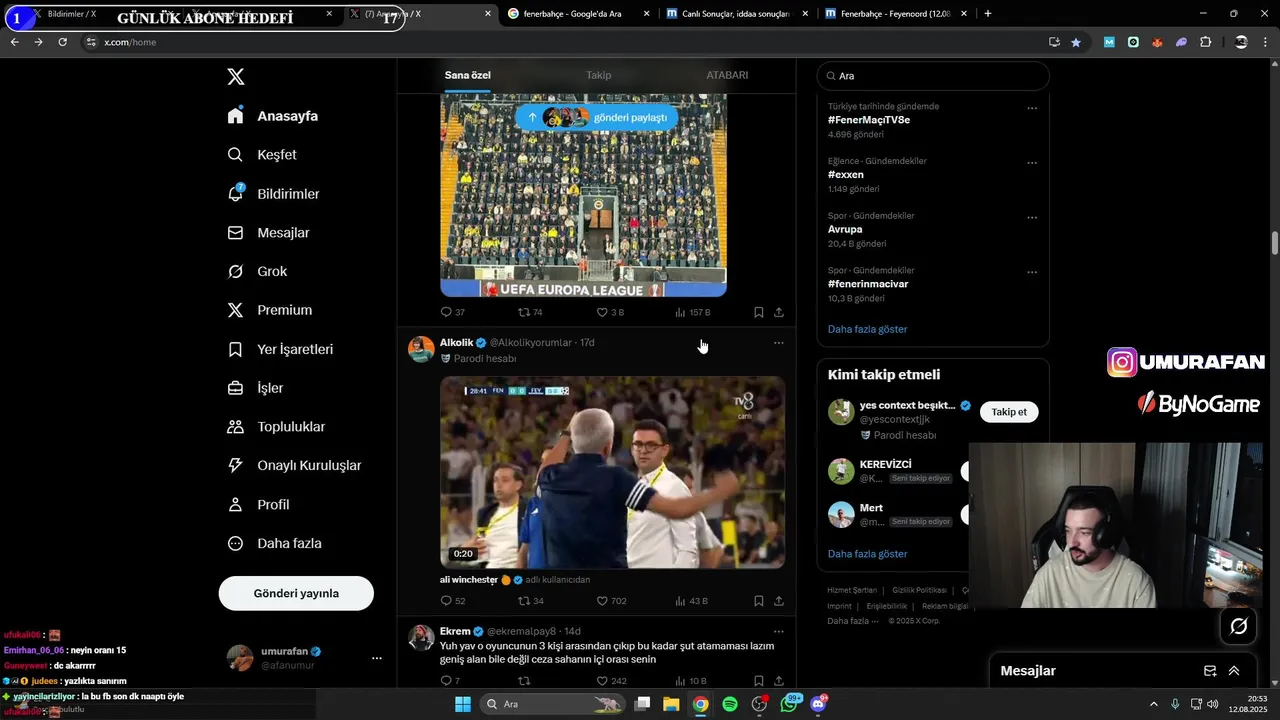1280x720 pixels.
Task: Click the Gönderi yayınla button
Action: 296,593
